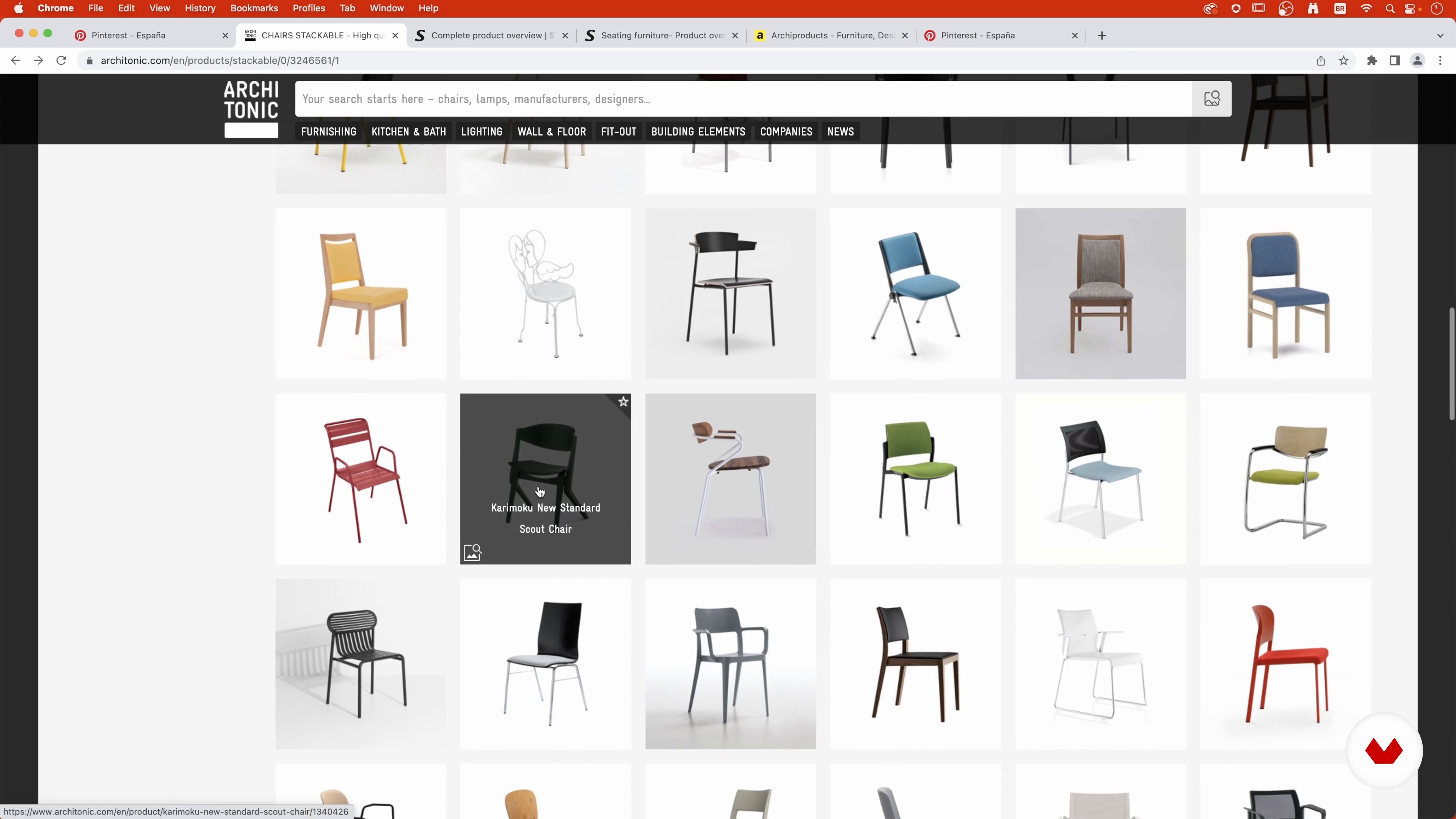The image size is (1456, 819).
Task: Open Chrome three-dot menu
Action: tap(1440, 61)
